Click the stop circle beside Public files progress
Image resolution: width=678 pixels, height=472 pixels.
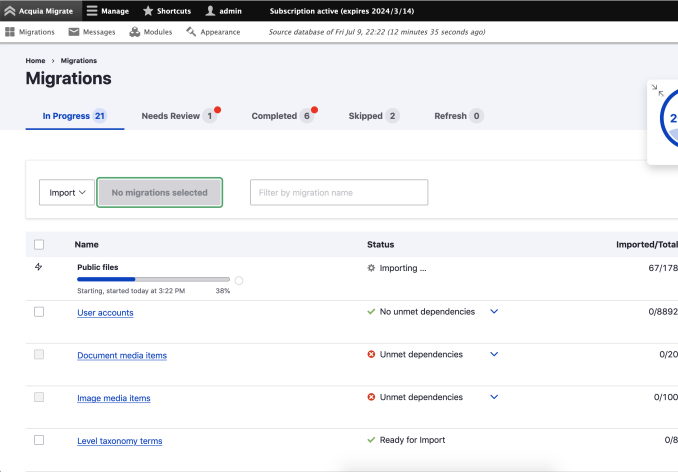(239, 280)
